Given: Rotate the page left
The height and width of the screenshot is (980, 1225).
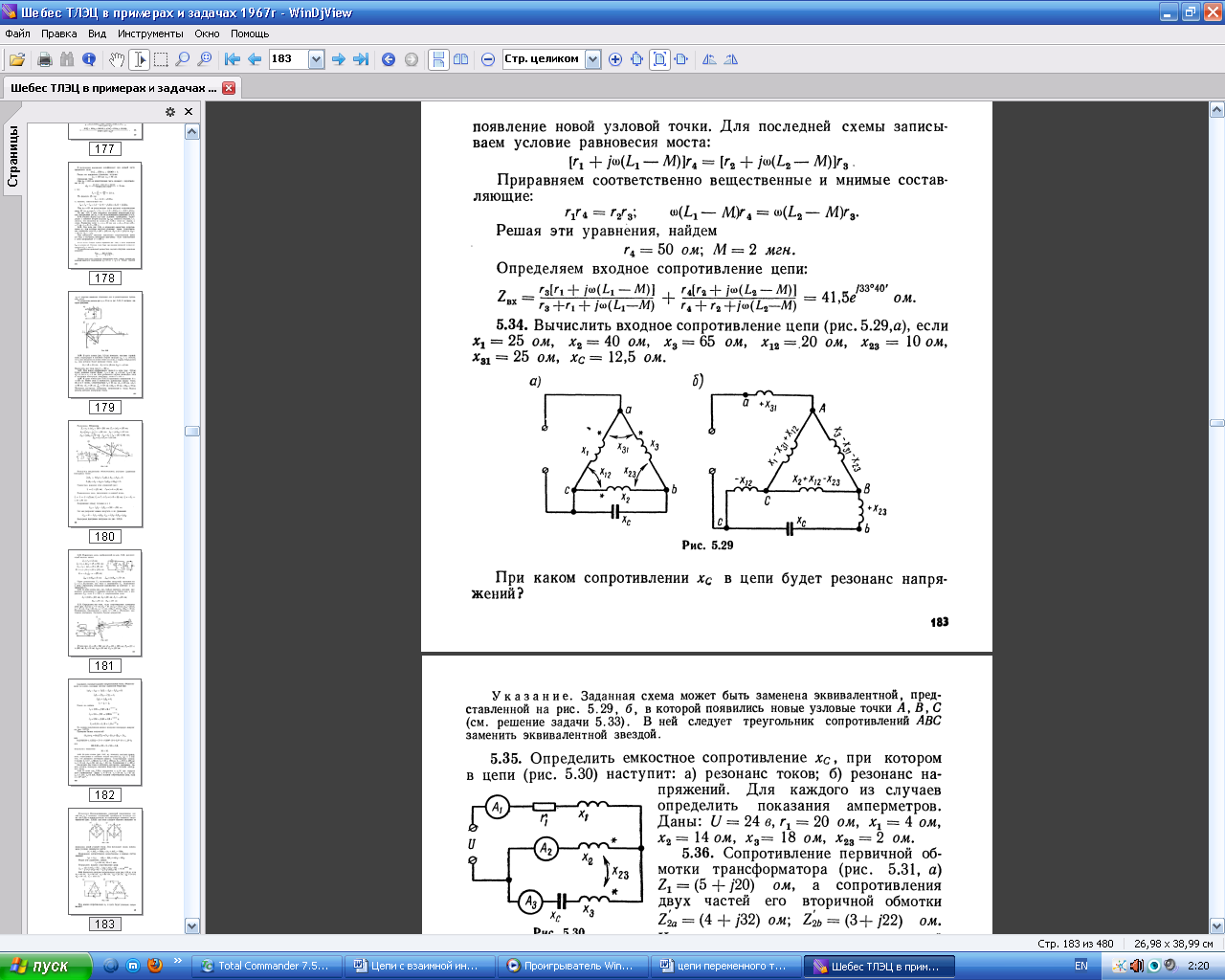Looking at the screenshot, I should tap(709, 59).
